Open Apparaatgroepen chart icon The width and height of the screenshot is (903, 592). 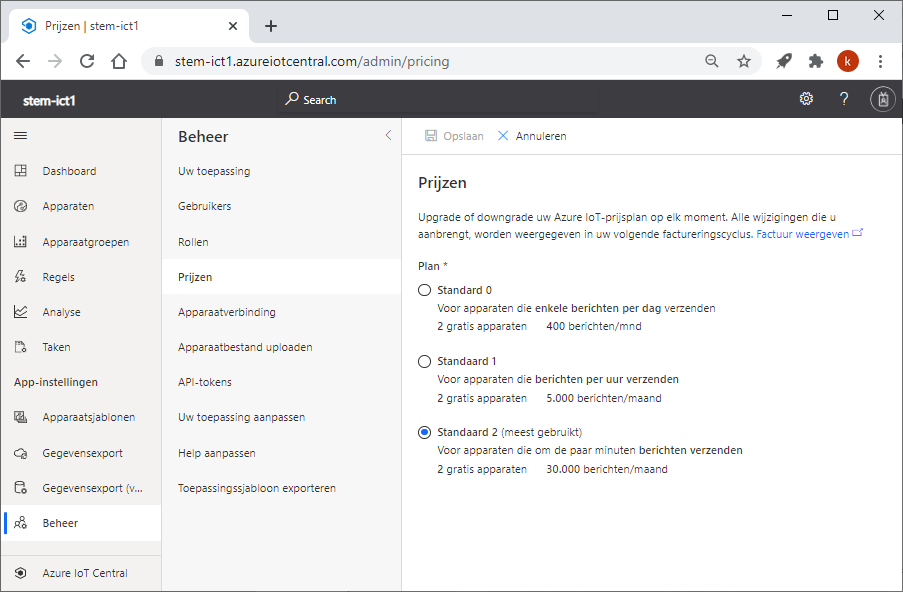[x=21, y=241]
